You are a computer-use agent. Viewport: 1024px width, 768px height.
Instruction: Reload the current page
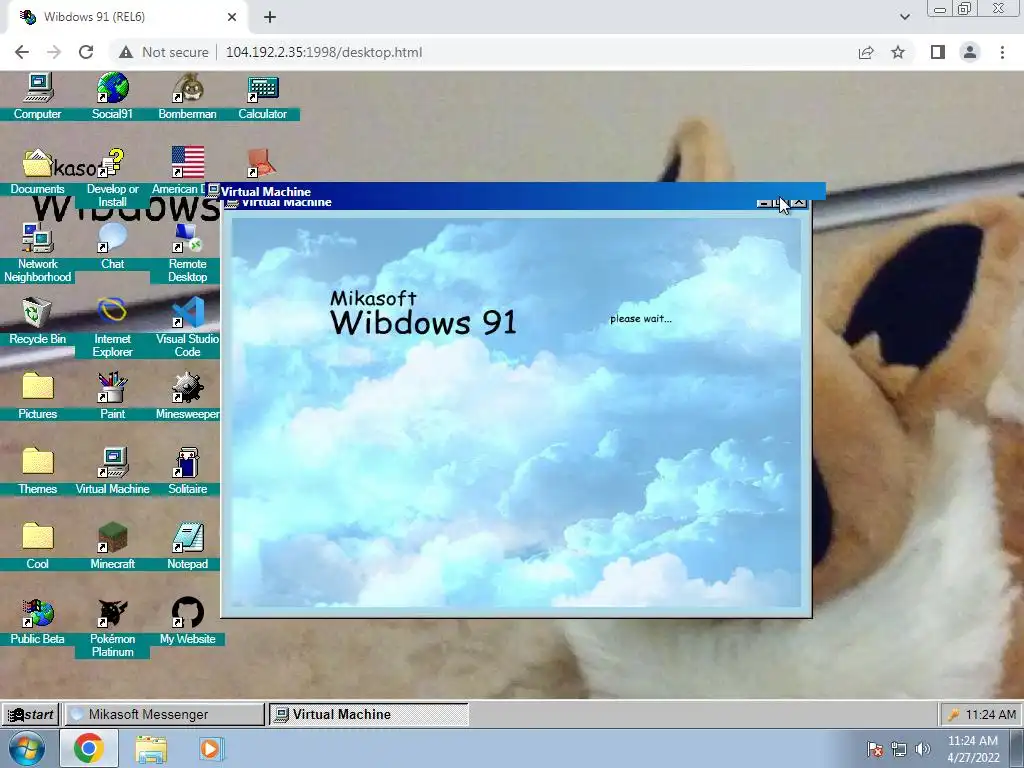tap(86, 52)
